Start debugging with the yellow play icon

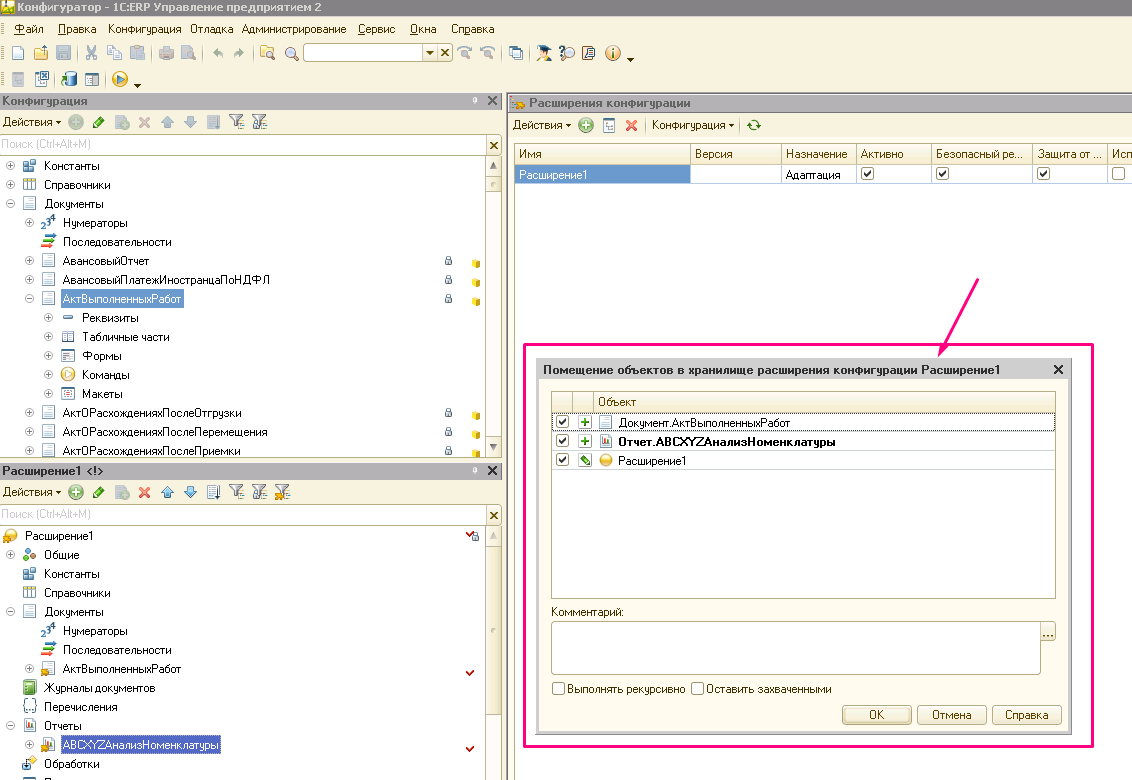pos(121,79)
